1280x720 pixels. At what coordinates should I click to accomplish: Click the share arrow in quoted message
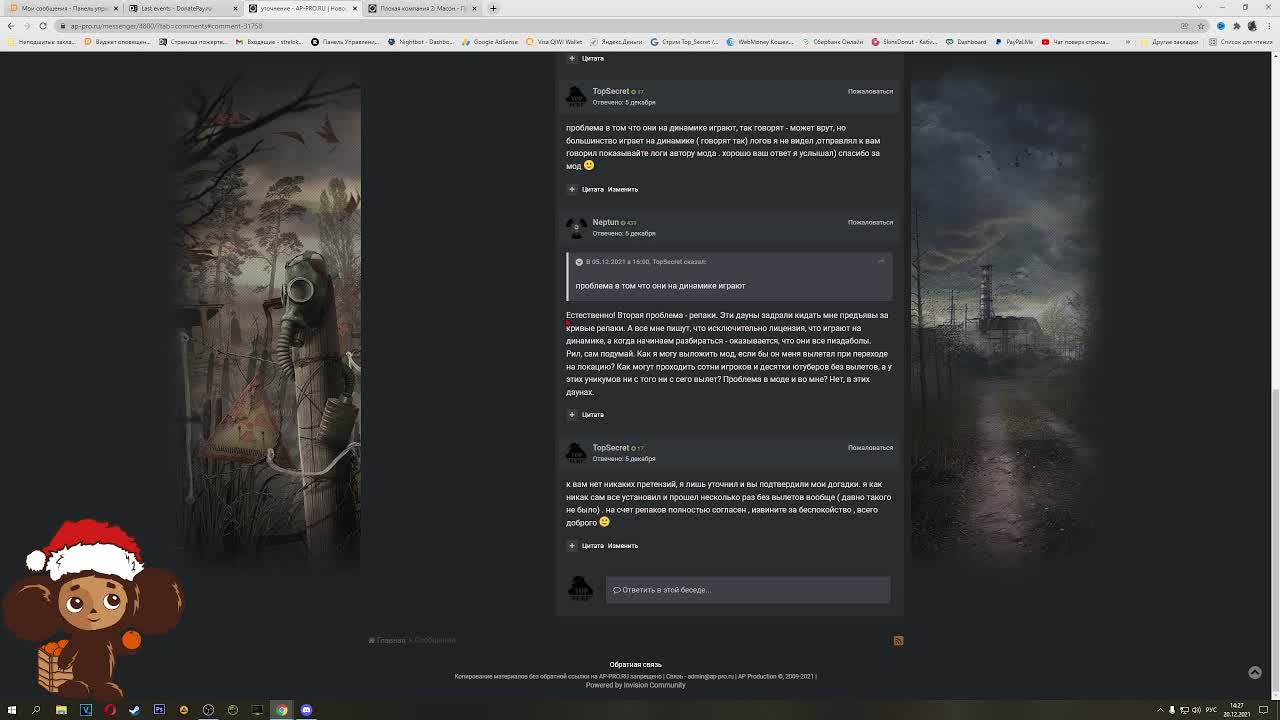[x=881, y=262]
